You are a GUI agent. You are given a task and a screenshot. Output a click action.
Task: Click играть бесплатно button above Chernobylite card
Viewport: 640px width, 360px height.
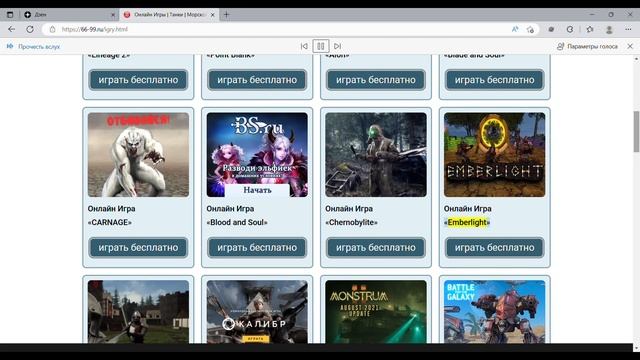point(376,80)
